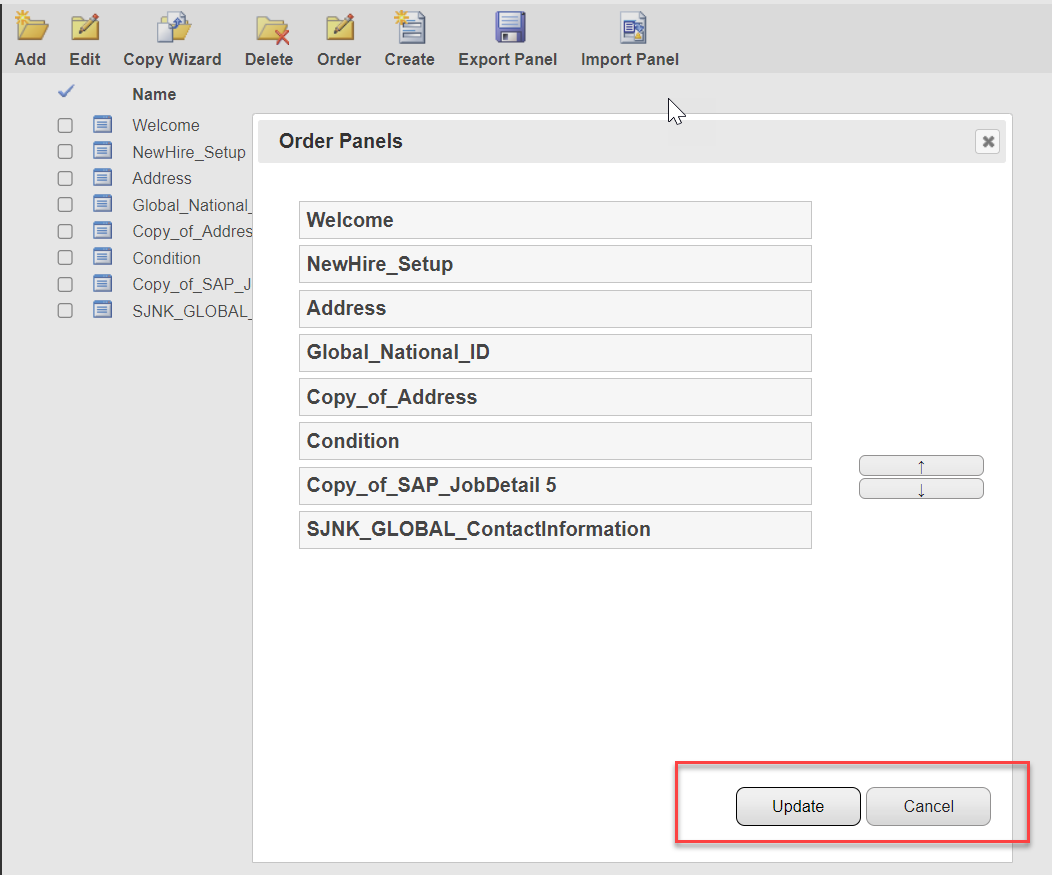Click Global_National name in background list
This screenshot has height=875, width=1052.
[192, 205]
